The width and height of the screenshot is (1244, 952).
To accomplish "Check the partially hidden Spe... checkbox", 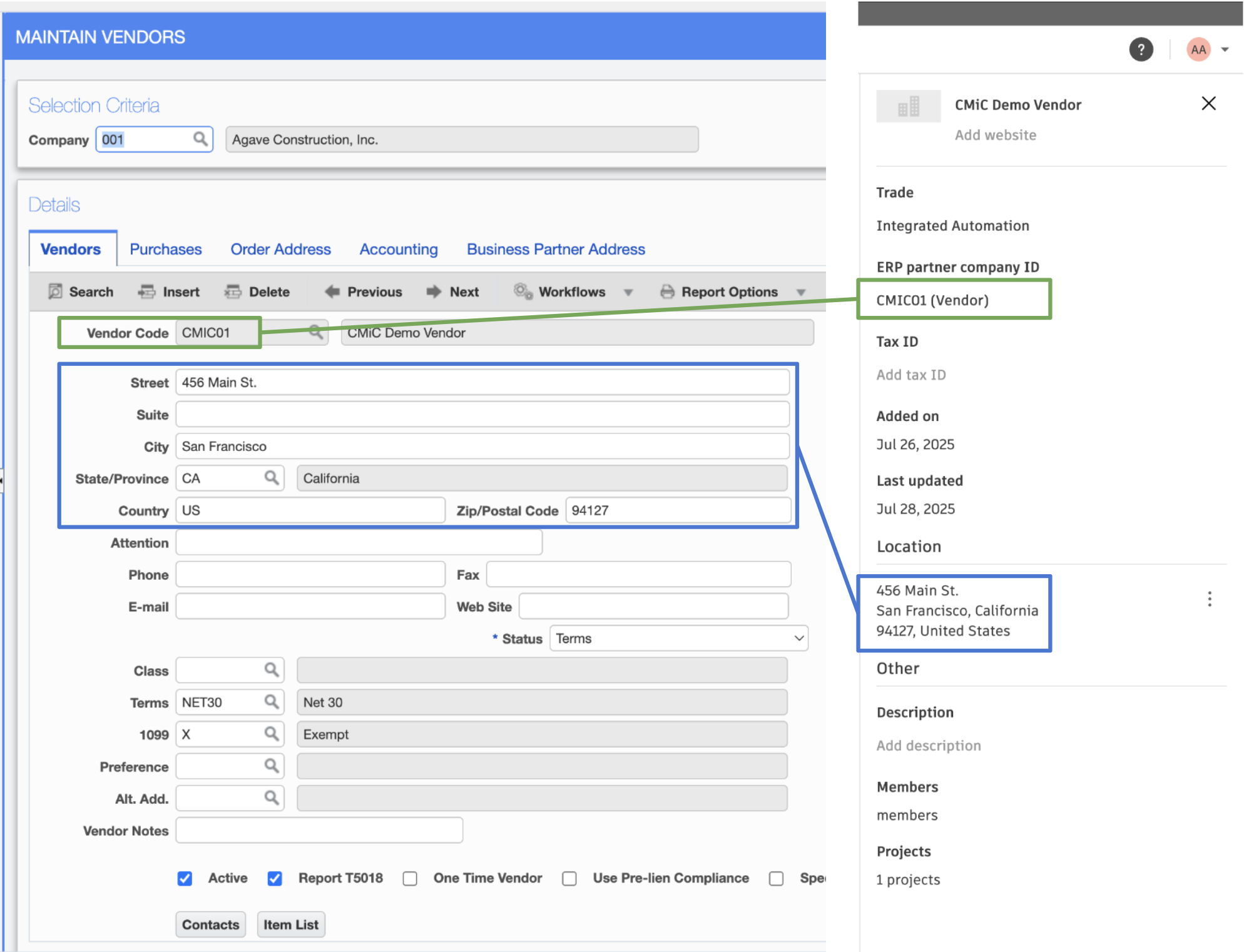I will click(x=776, y=878).
